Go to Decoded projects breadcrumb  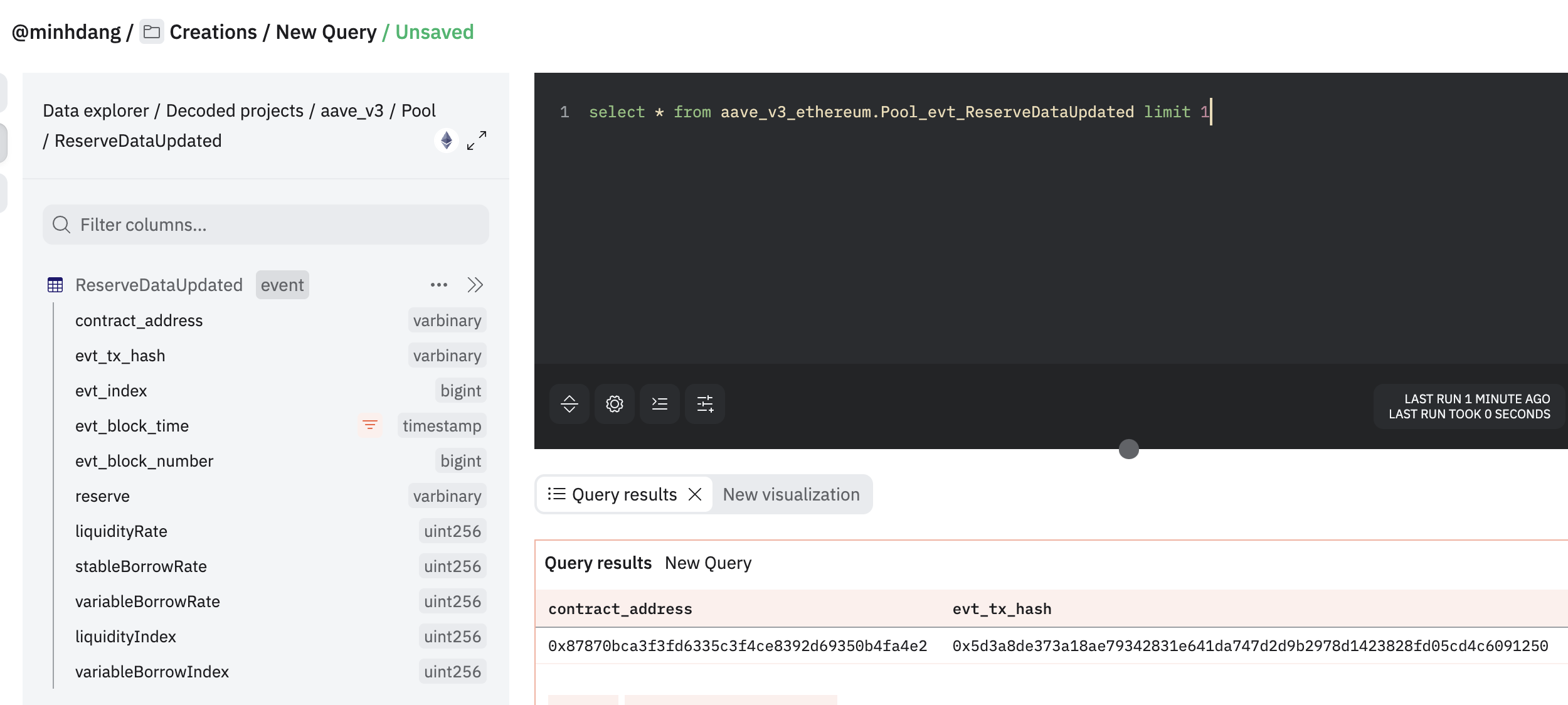click(x=235, y=111)
